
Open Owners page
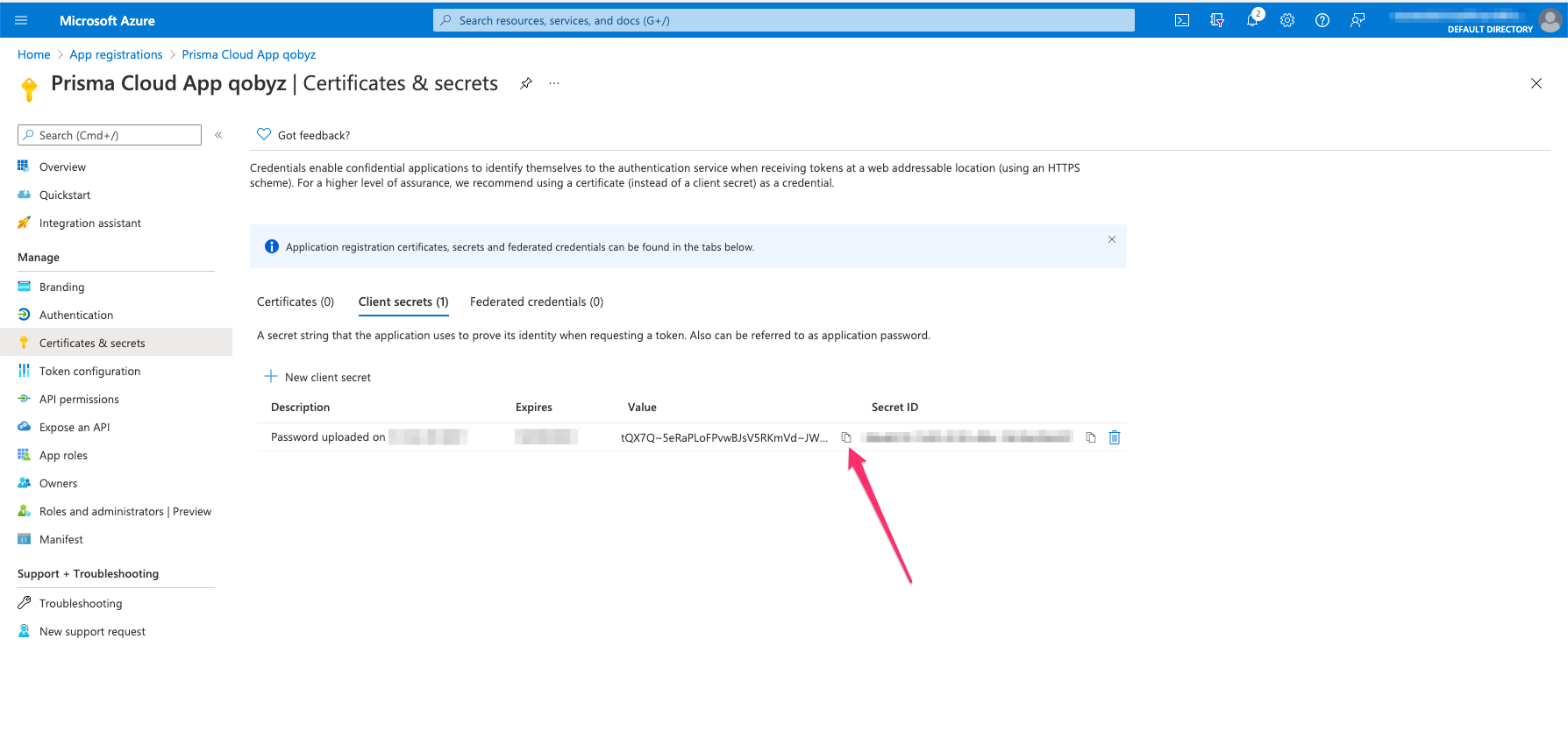58,483
